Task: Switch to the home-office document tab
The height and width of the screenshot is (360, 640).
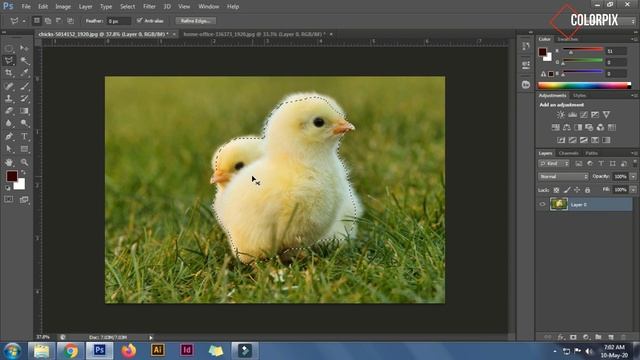Action: tap(254, 34)
